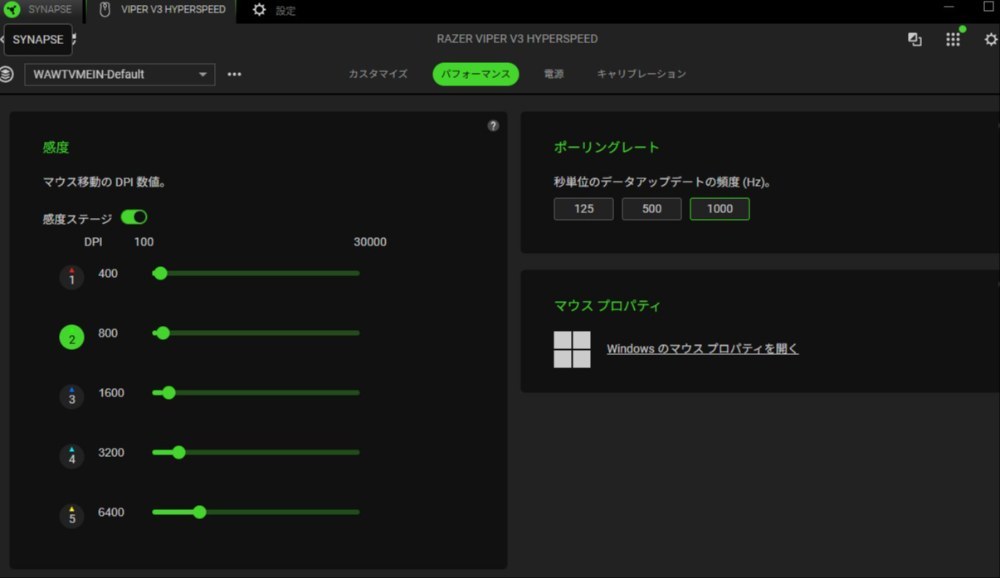Image resolution: width=1000 pixels, height=578 pixels.
Task: Click the question mark help icon
Action: (x=493, y=126)
